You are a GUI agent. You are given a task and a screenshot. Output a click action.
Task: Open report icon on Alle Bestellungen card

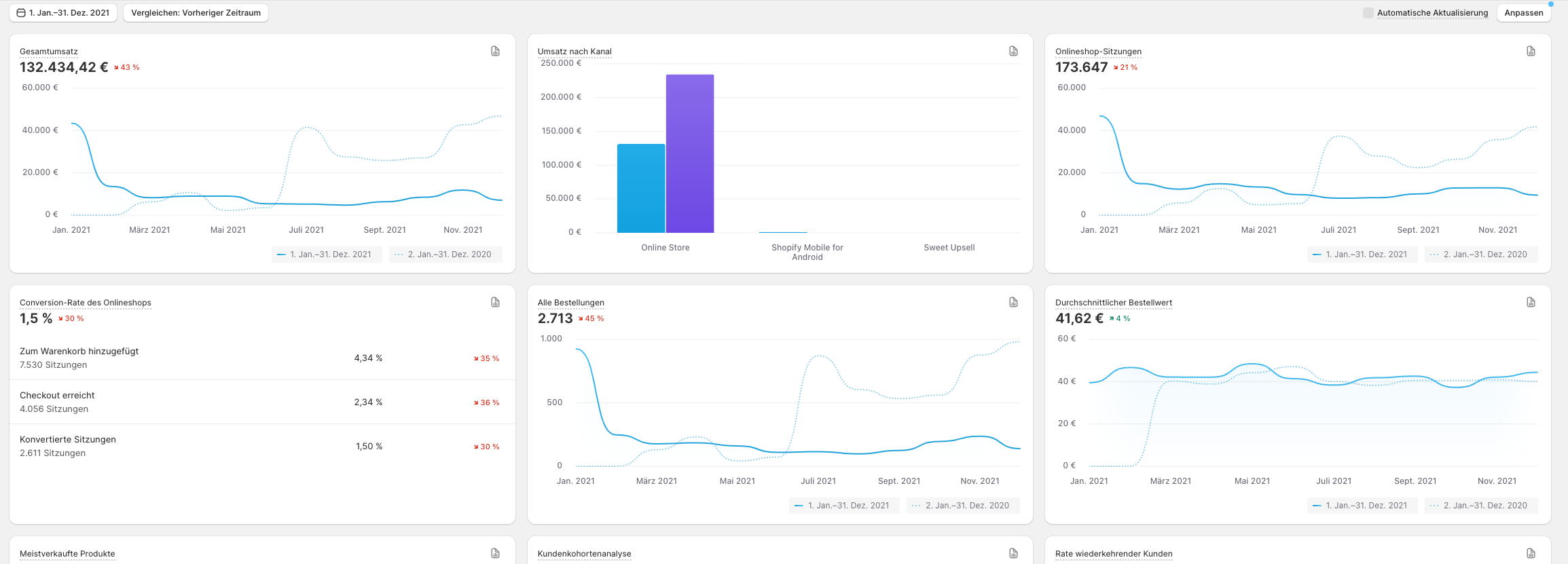point(1013,303)
